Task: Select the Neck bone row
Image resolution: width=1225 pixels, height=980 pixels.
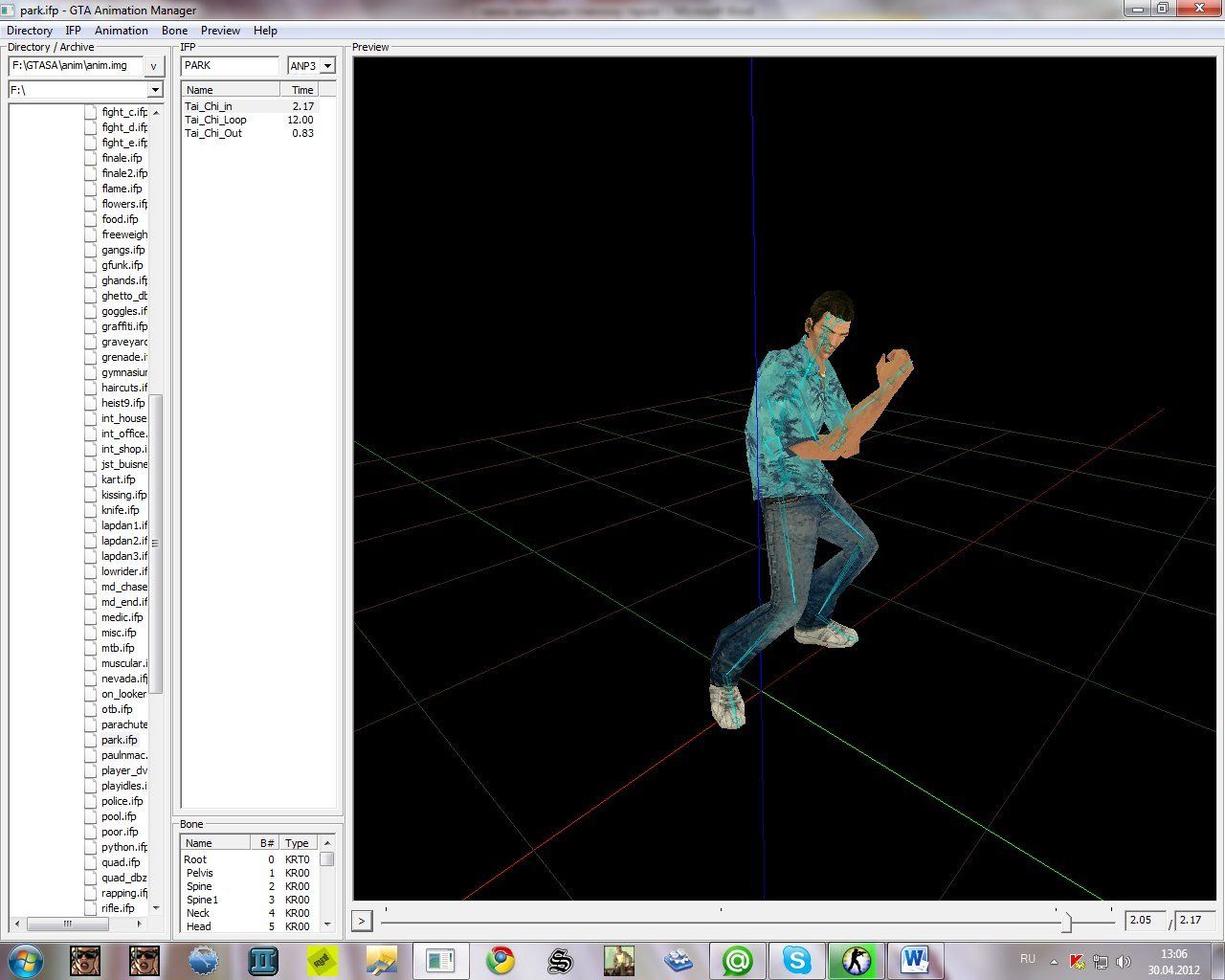Action: coord(250,913)
